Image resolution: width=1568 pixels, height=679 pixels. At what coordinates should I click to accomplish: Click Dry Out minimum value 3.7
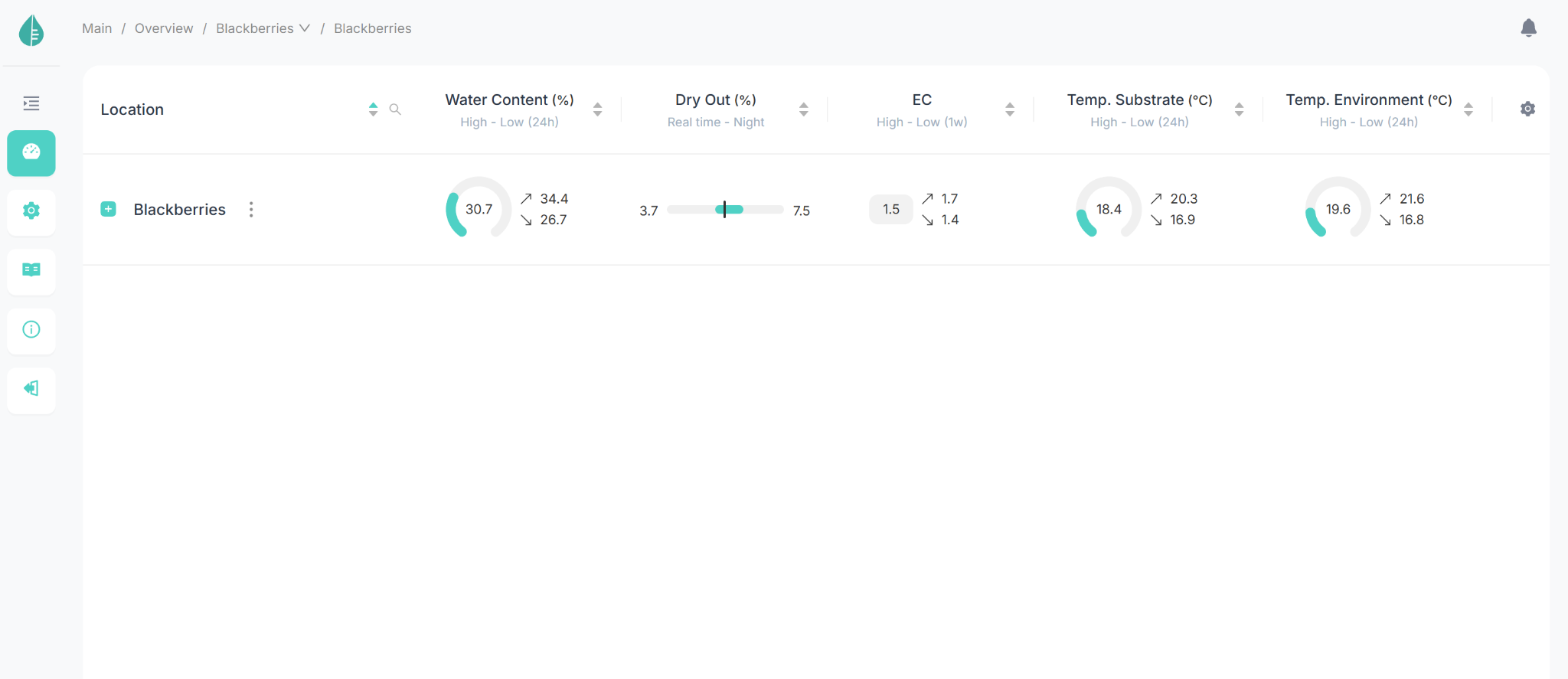click(648, 211)
